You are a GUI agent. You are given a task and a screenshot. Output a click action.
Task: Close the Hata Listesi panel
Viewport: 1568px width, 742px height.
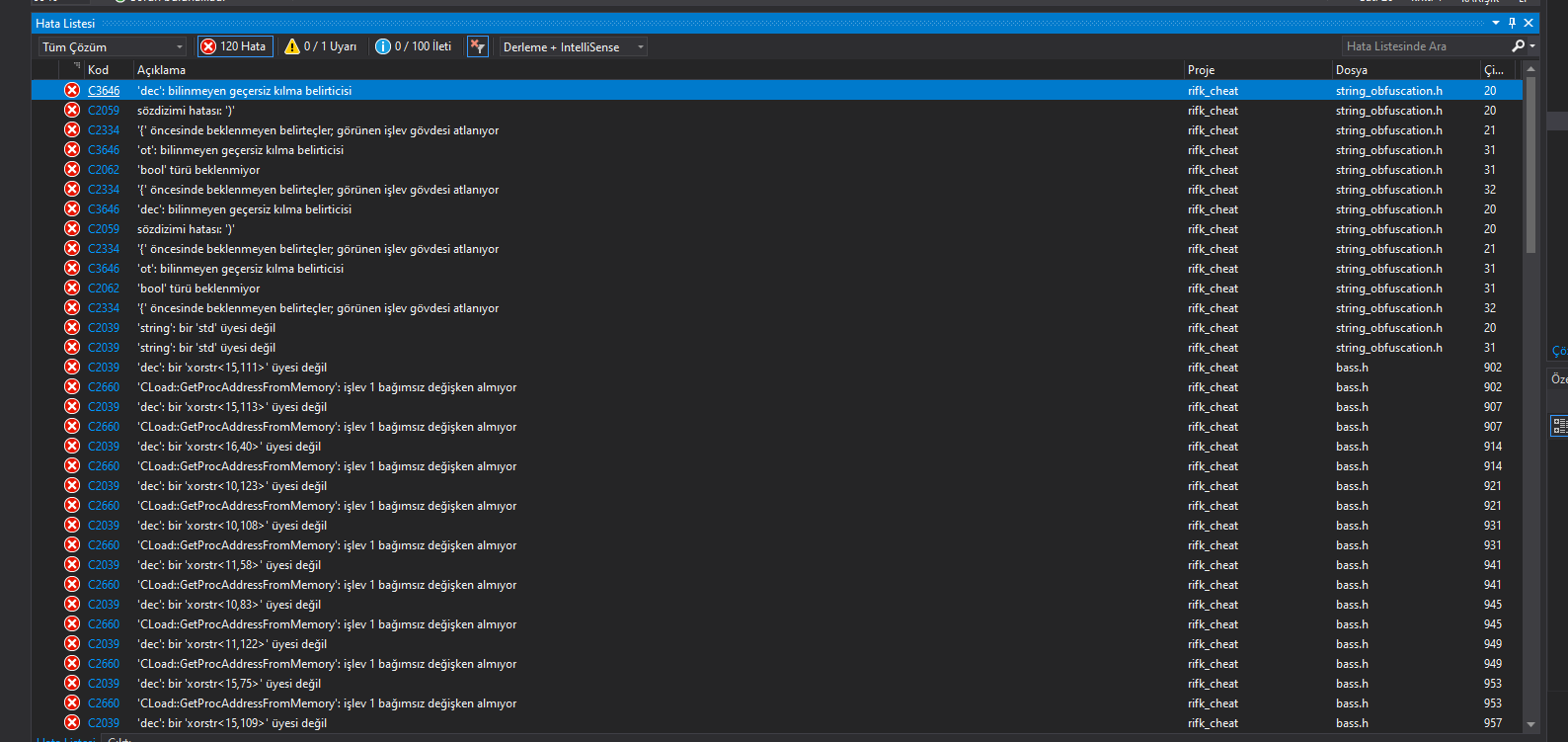[1529, 23]
